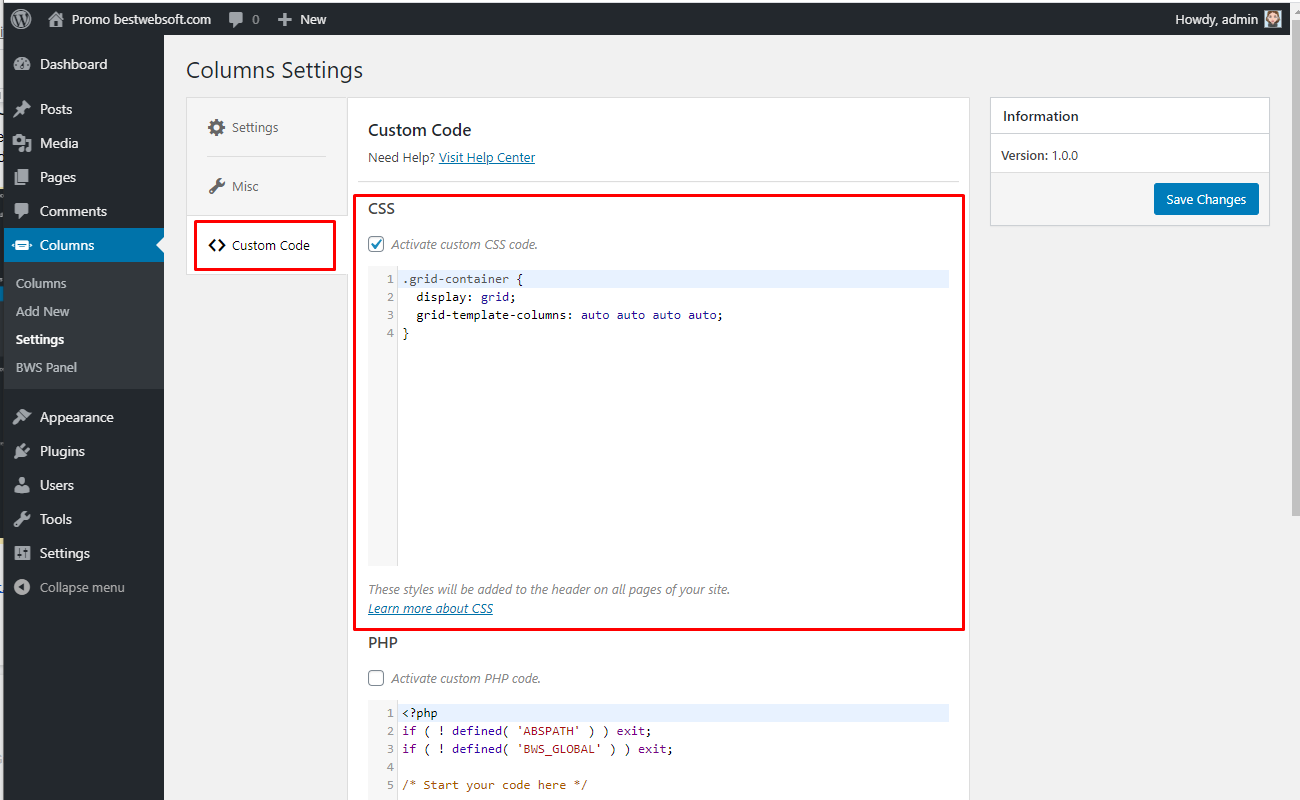Open the Columns submenu entry
Screen dimensions: 1300x800
click(x=41, y=283)
